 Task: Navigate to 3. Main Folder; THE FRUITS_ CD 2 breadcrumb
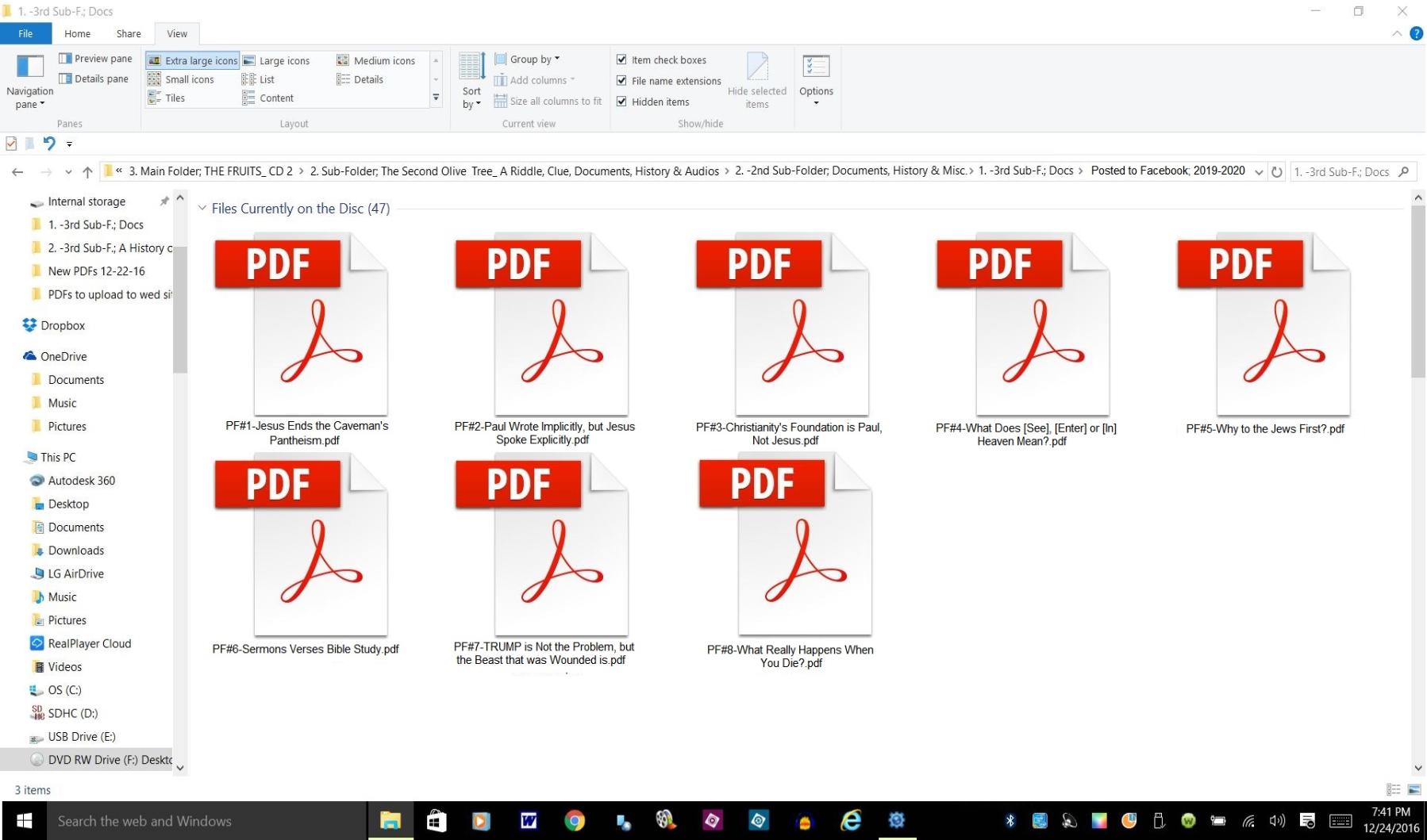(210, 171)
